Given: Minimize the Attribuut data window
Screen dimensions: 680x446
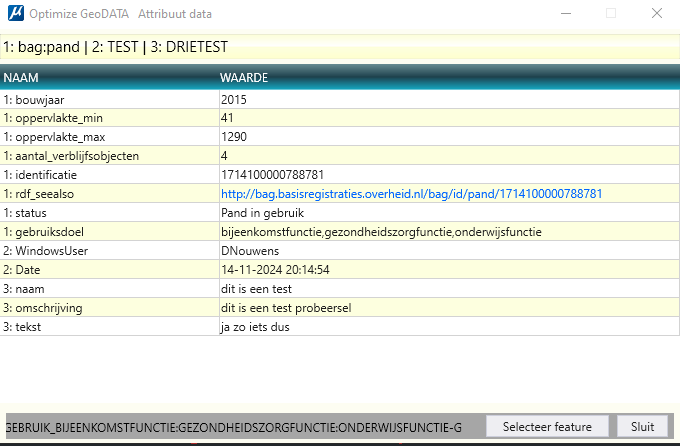Looking at the screenshot, I should [x=566, y=13].
